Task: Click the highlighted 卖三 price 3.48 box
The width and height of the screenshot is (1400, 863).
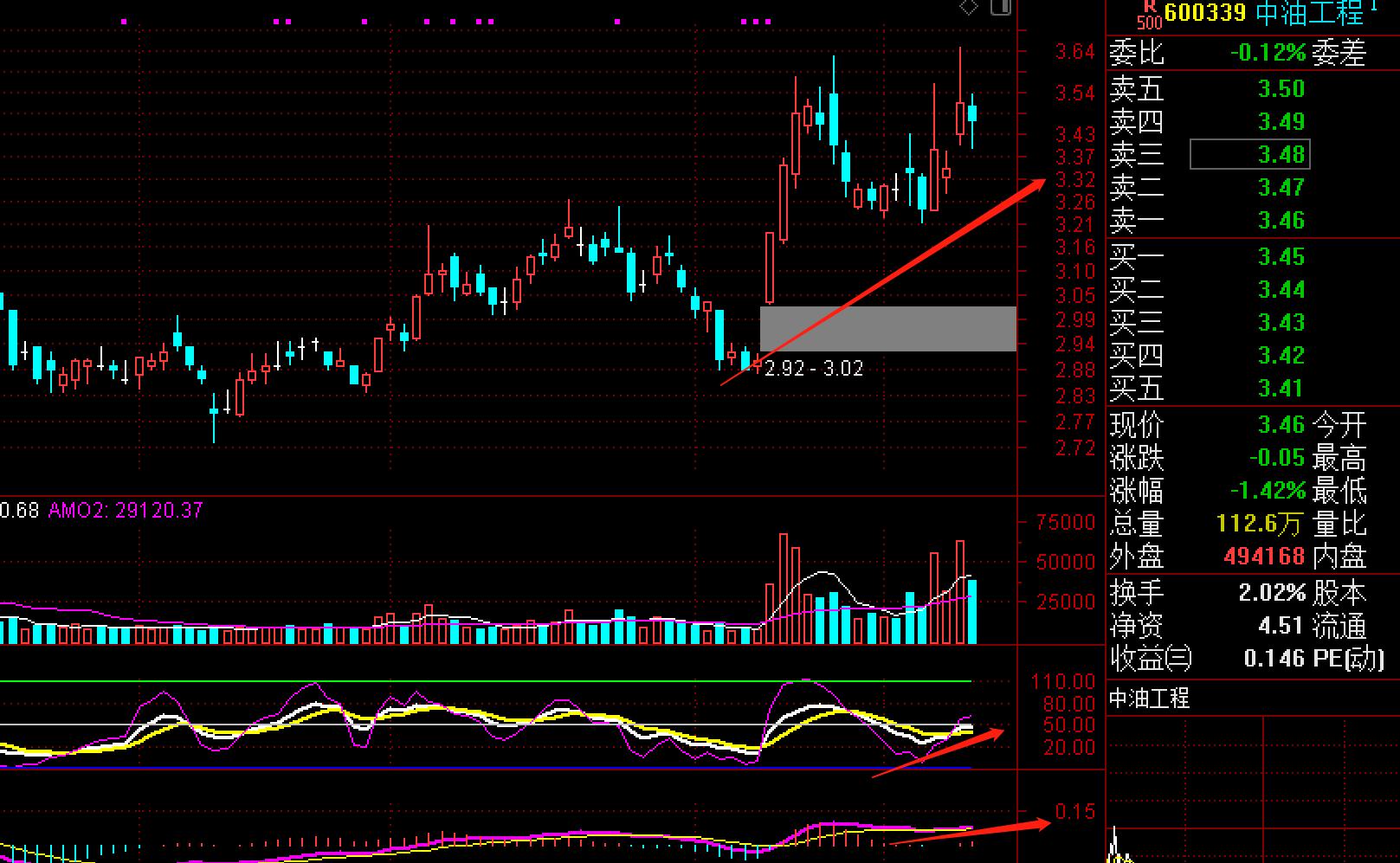Action: click(1250, 155)
